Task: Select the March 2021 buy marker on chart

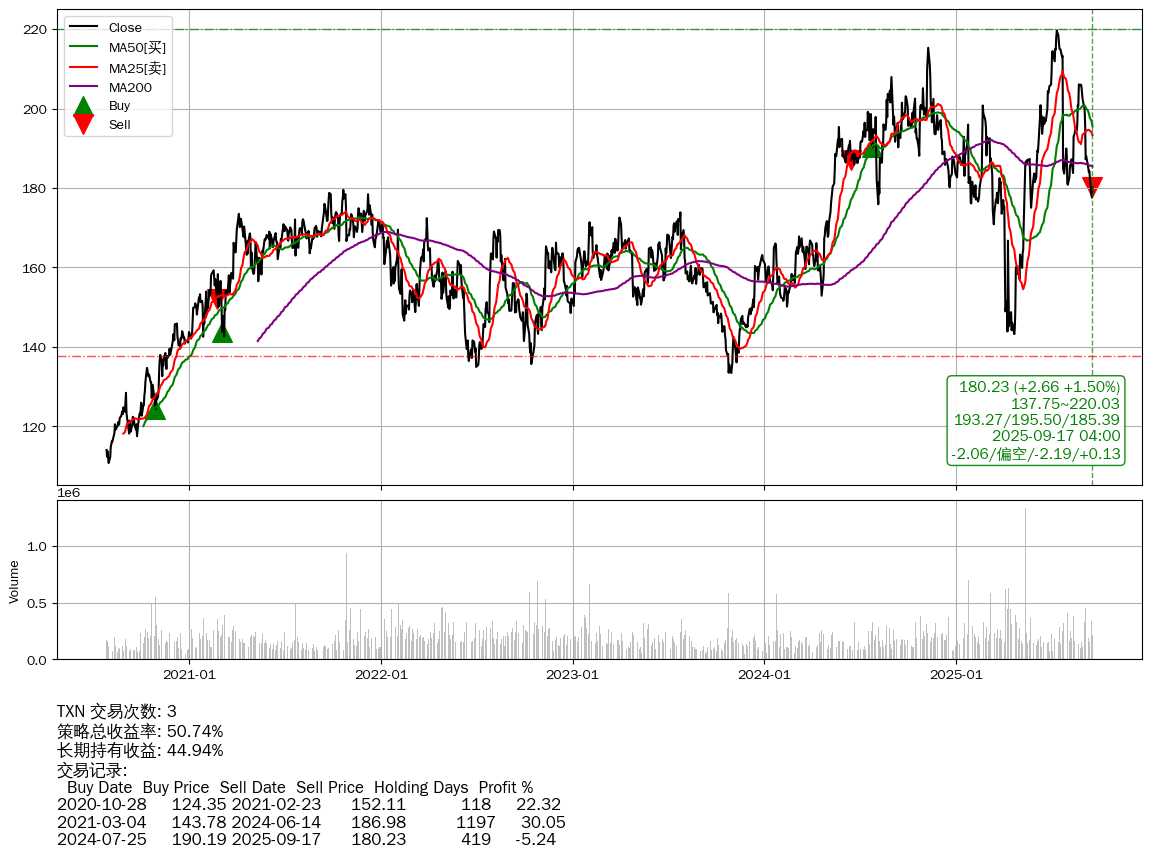Action: [222, 332]
